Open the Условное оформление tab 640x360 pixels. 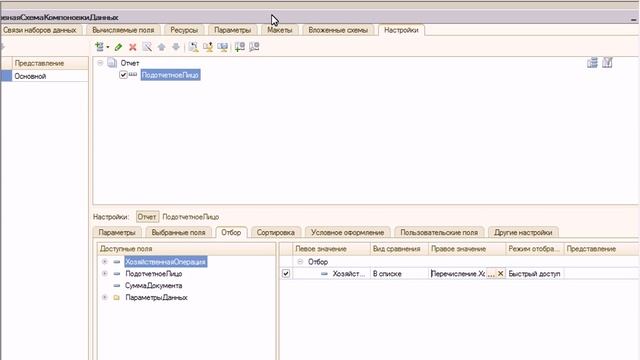[x=347, y=232]
